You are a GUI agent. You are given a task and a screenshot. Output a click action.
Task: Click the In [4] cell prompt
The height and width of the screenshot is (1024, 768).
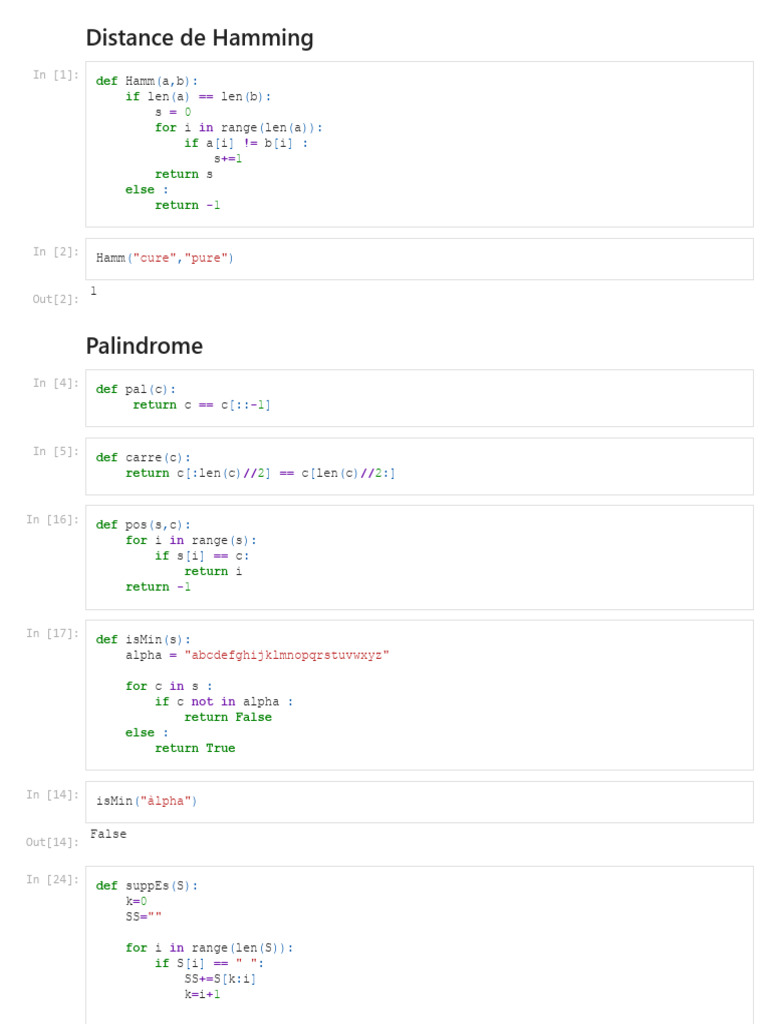coord(55,383)
